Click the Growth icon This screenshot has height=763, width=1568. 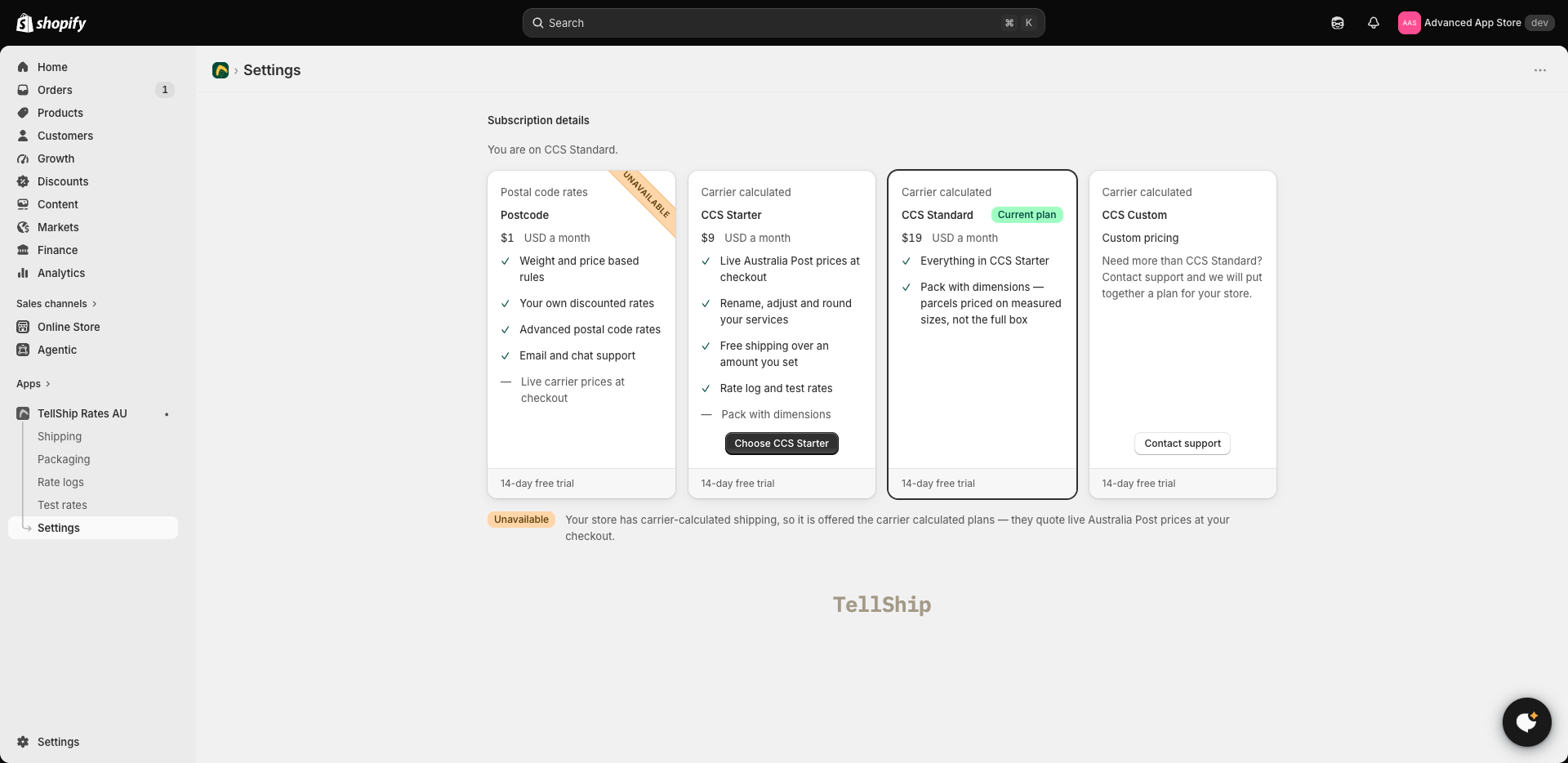click(23, 158)
